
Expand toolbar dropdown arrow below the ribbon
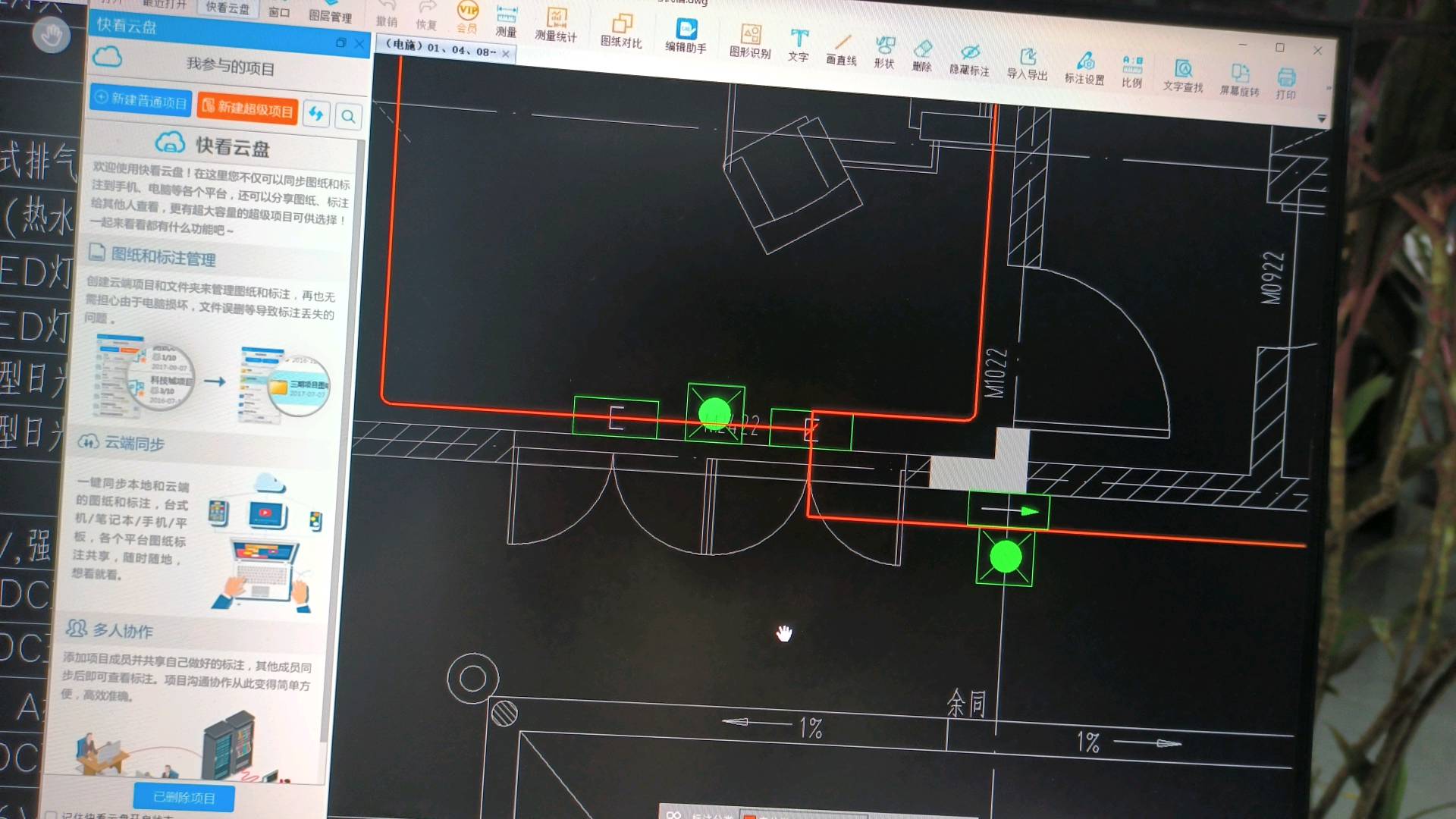pyautogui.click(x=1322, y=119)
